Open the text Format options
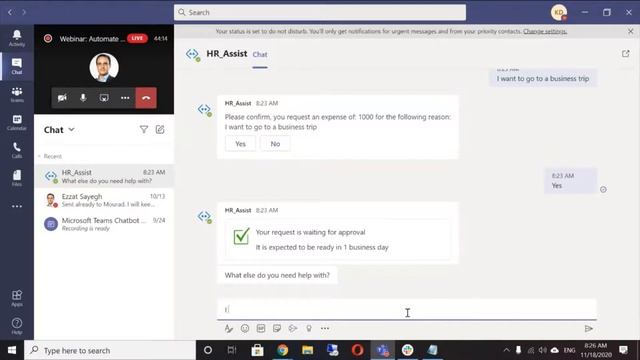This screenshot has width=640, height=360. [229, 329]
